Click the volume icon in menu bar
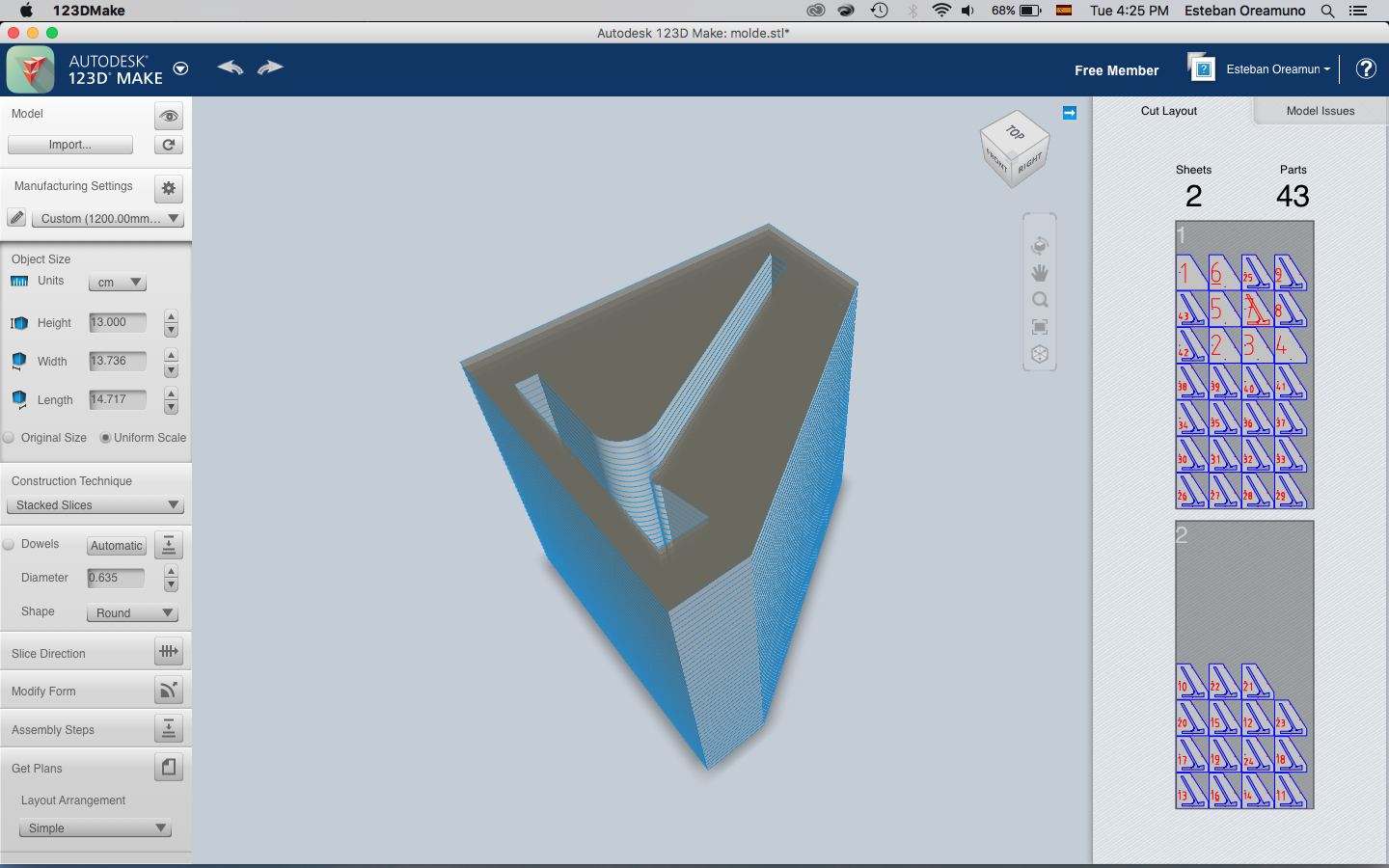The height and width of the screenshot is (868, 1389). pyautogui.click(x=967, y=11)
